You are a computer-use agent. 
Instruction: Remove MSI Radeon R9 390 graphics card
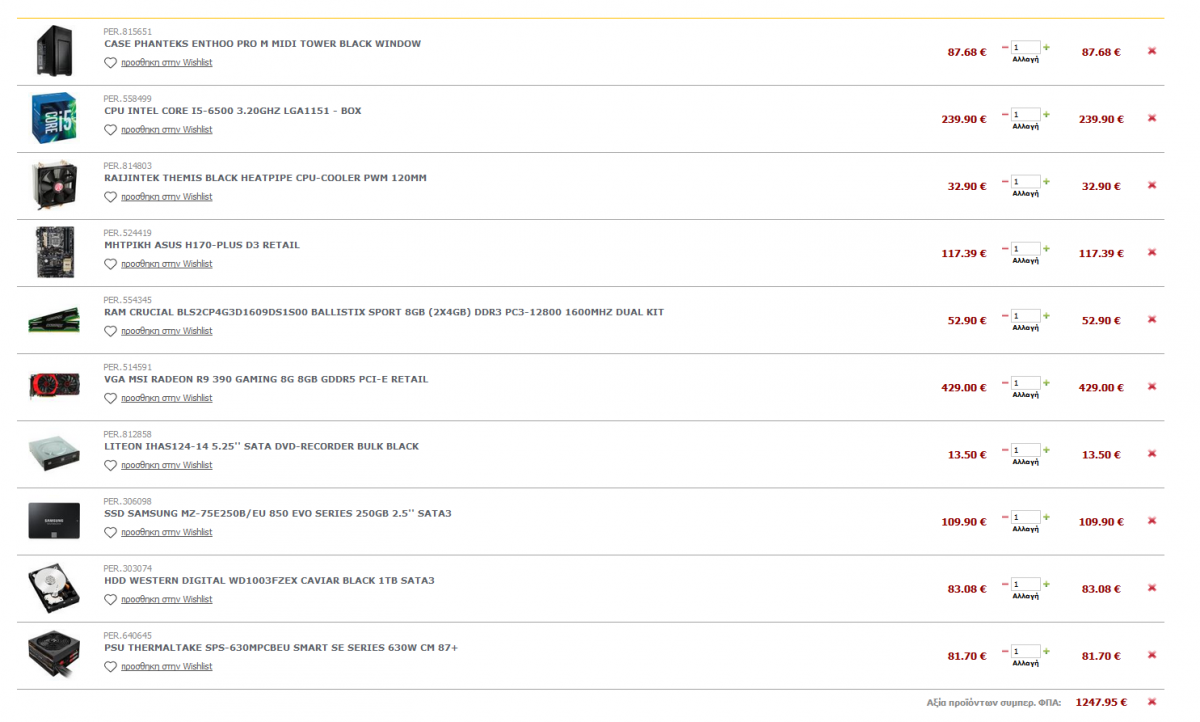click(1152, 386)
